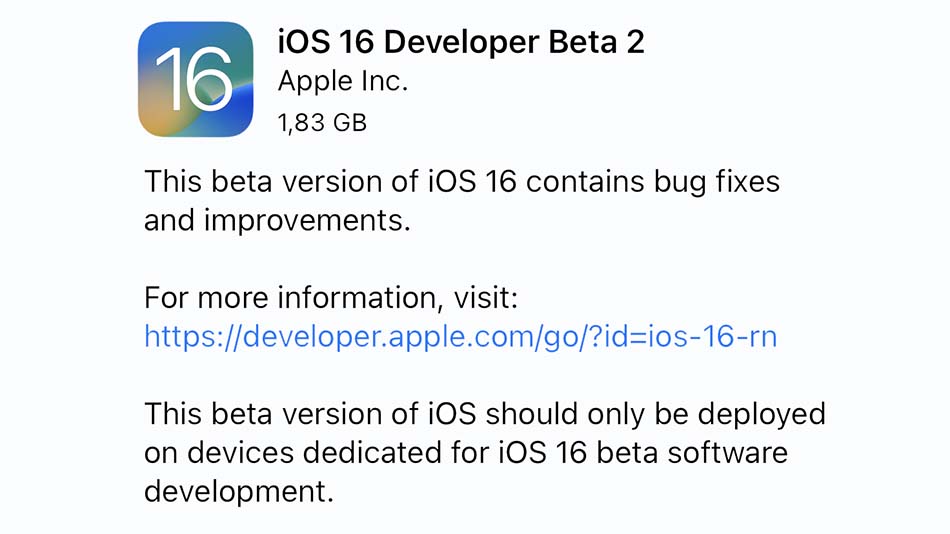Click the word 'Developer' in the title
Image resolution: width=950 pixels, height=534 pixels.
461,44
